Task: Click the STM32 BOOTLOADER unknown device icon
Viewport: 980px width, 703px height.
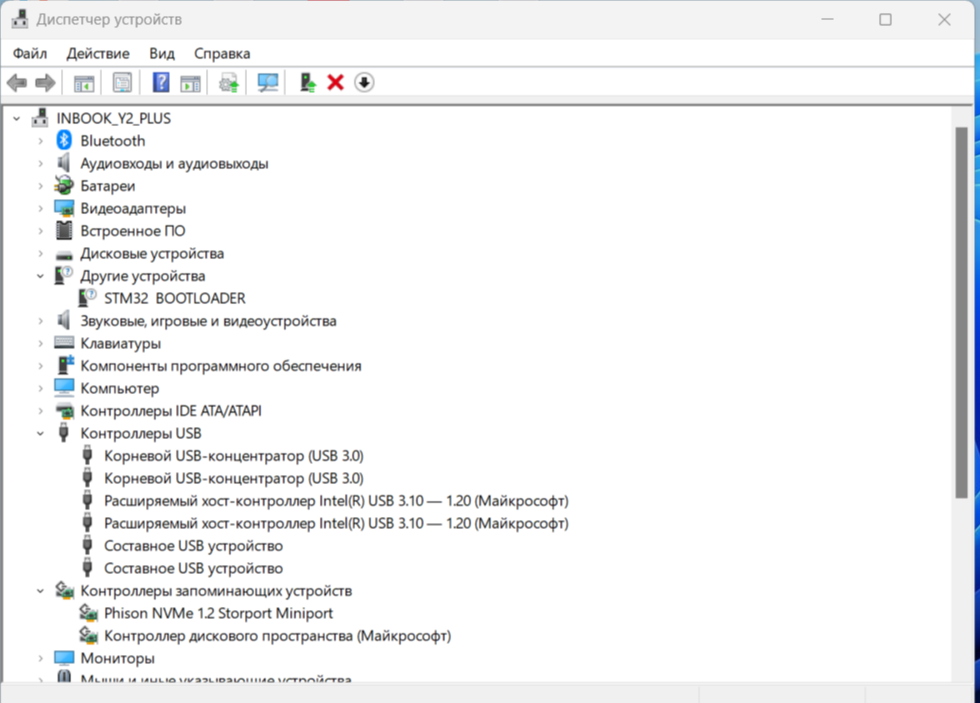Action: tap(88, 297)
